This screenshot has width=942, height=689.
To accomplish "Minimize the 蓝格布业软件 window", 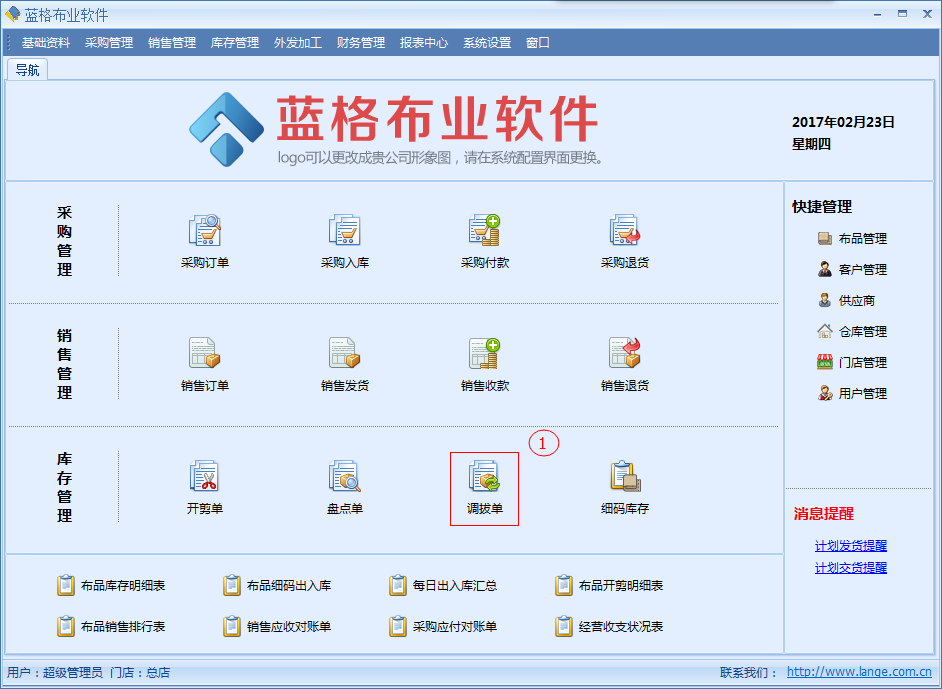I will tap(878, 14).
